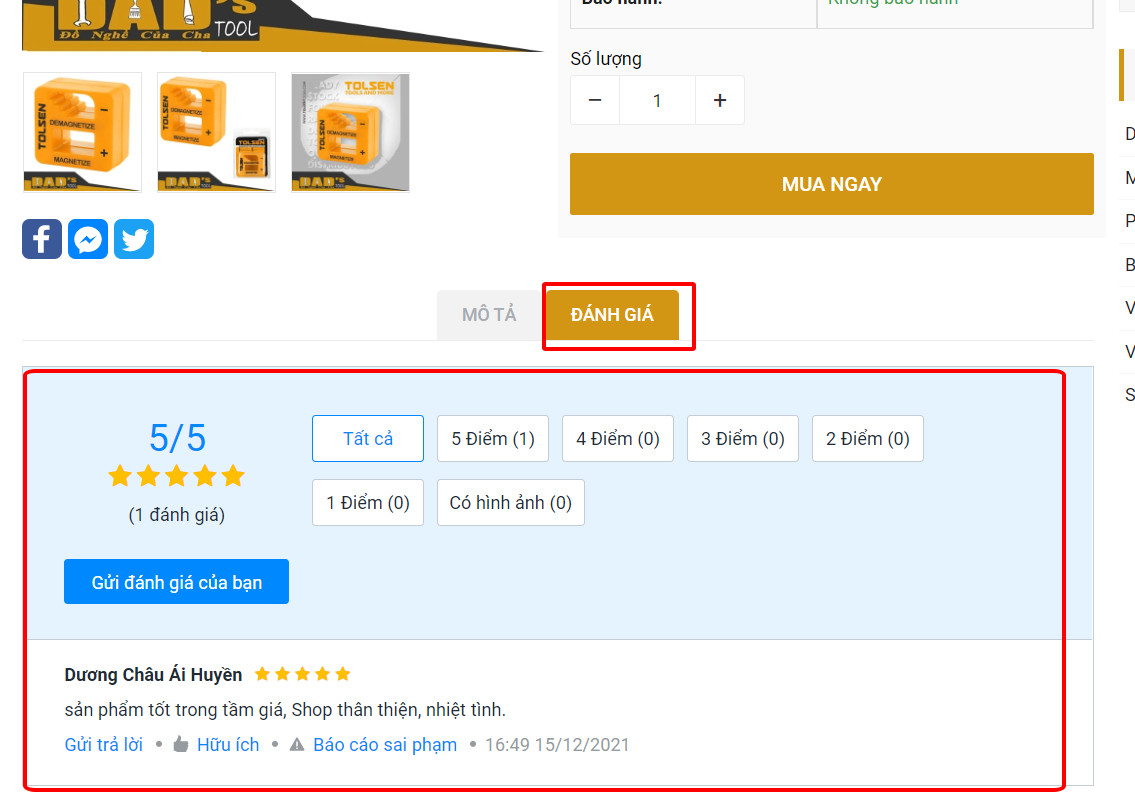Filter reviews by 2 Điểm (0)
This screenshot has height=807, width=1135.
868,439
